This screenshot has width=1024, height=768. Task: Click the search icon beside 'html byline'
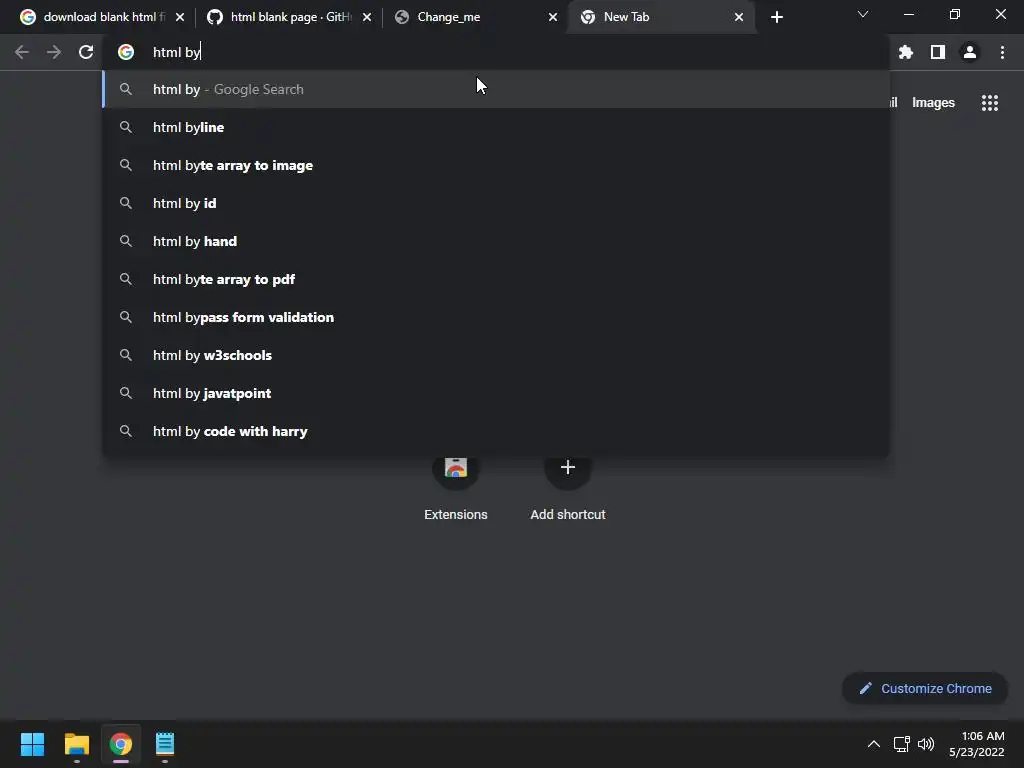(x=126, y=127)
